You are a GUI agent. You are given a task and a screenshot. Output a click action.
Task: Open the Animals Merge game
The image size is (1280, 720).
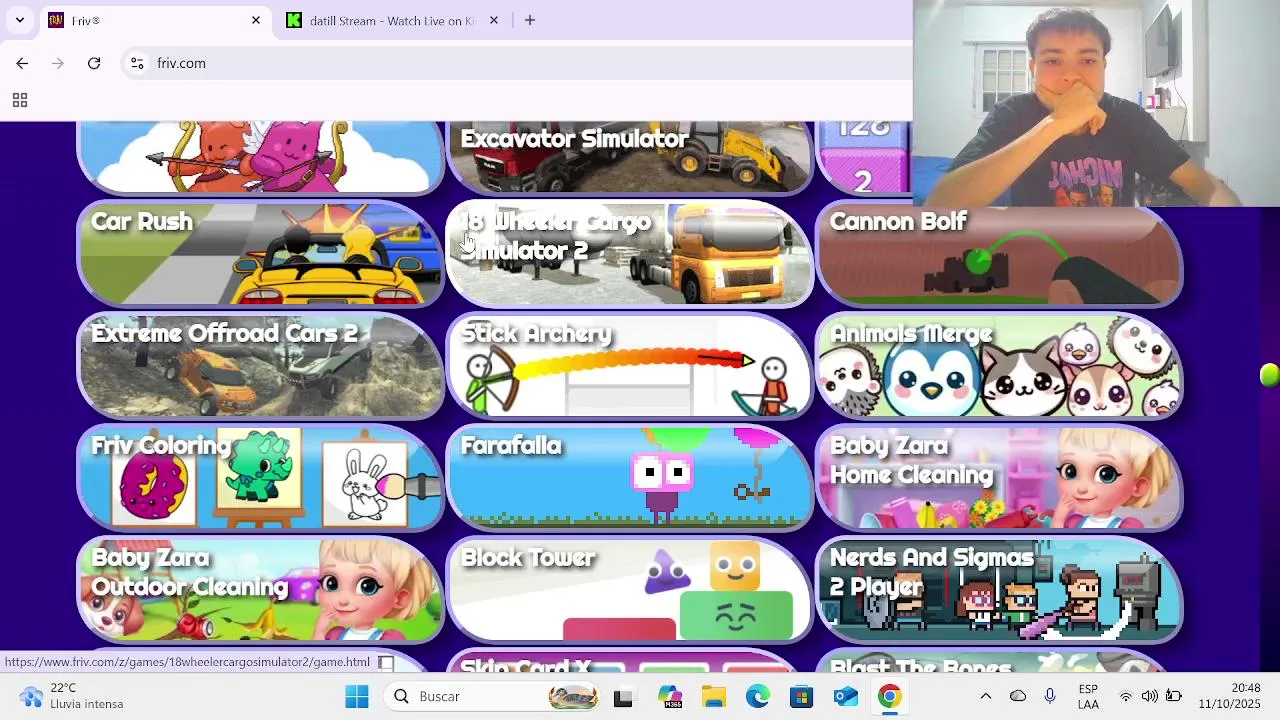click(x=1000, y=366)
